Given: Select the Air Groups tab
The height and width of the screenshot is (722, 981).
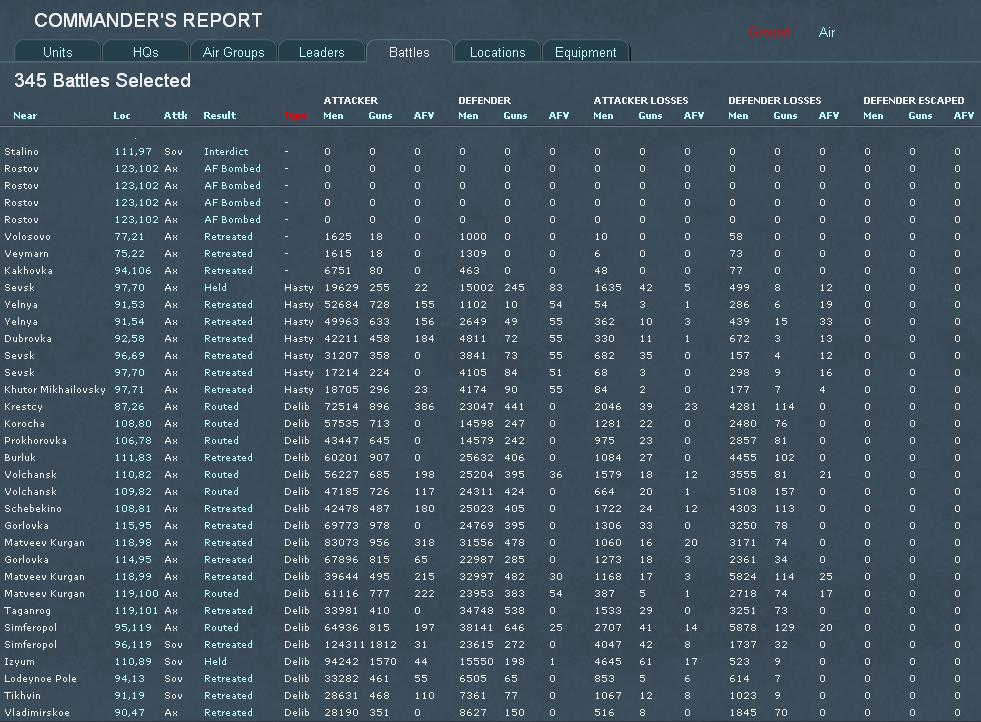Looking at the screenshot, I should (233, 50).
